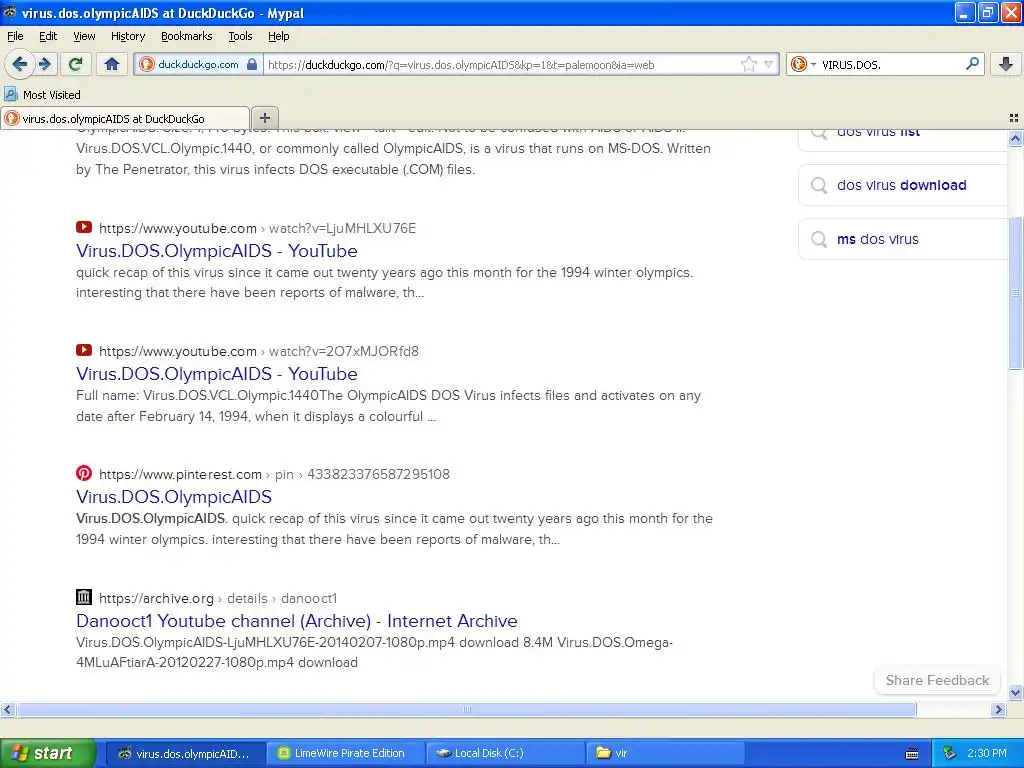Click the Share Feedback button
The image size is (1024, 768).
tap(937, 680)
